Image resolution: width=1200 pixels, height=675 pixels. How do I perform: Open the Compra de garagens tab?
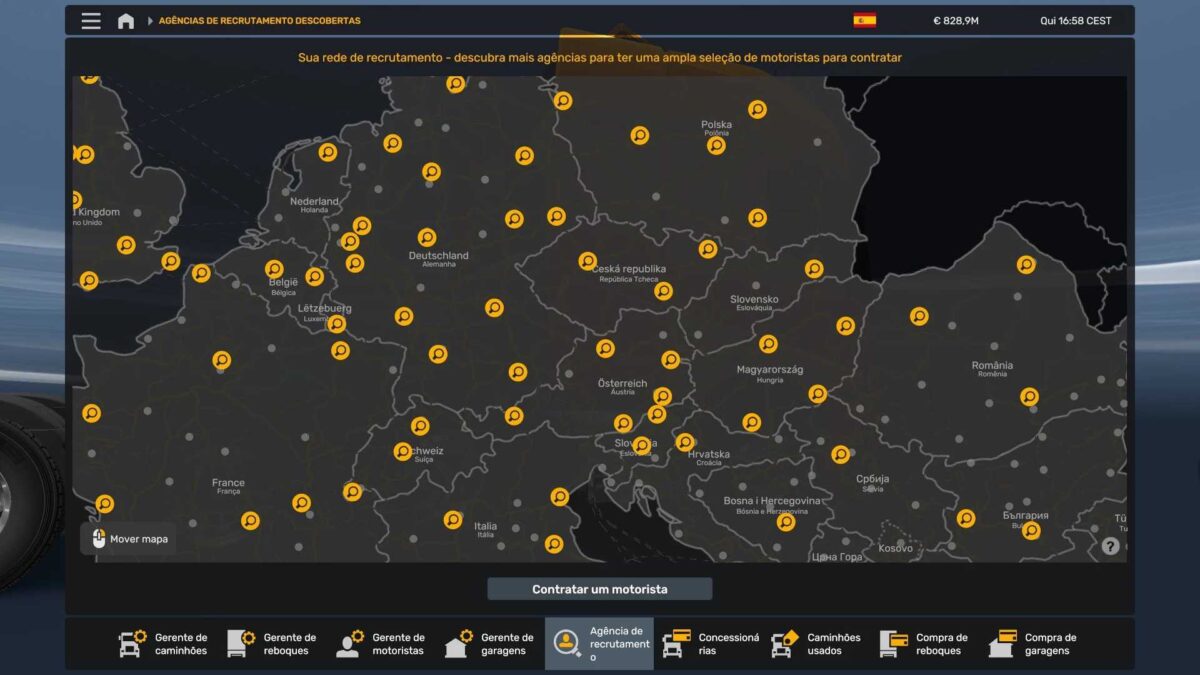point(1034,644)
